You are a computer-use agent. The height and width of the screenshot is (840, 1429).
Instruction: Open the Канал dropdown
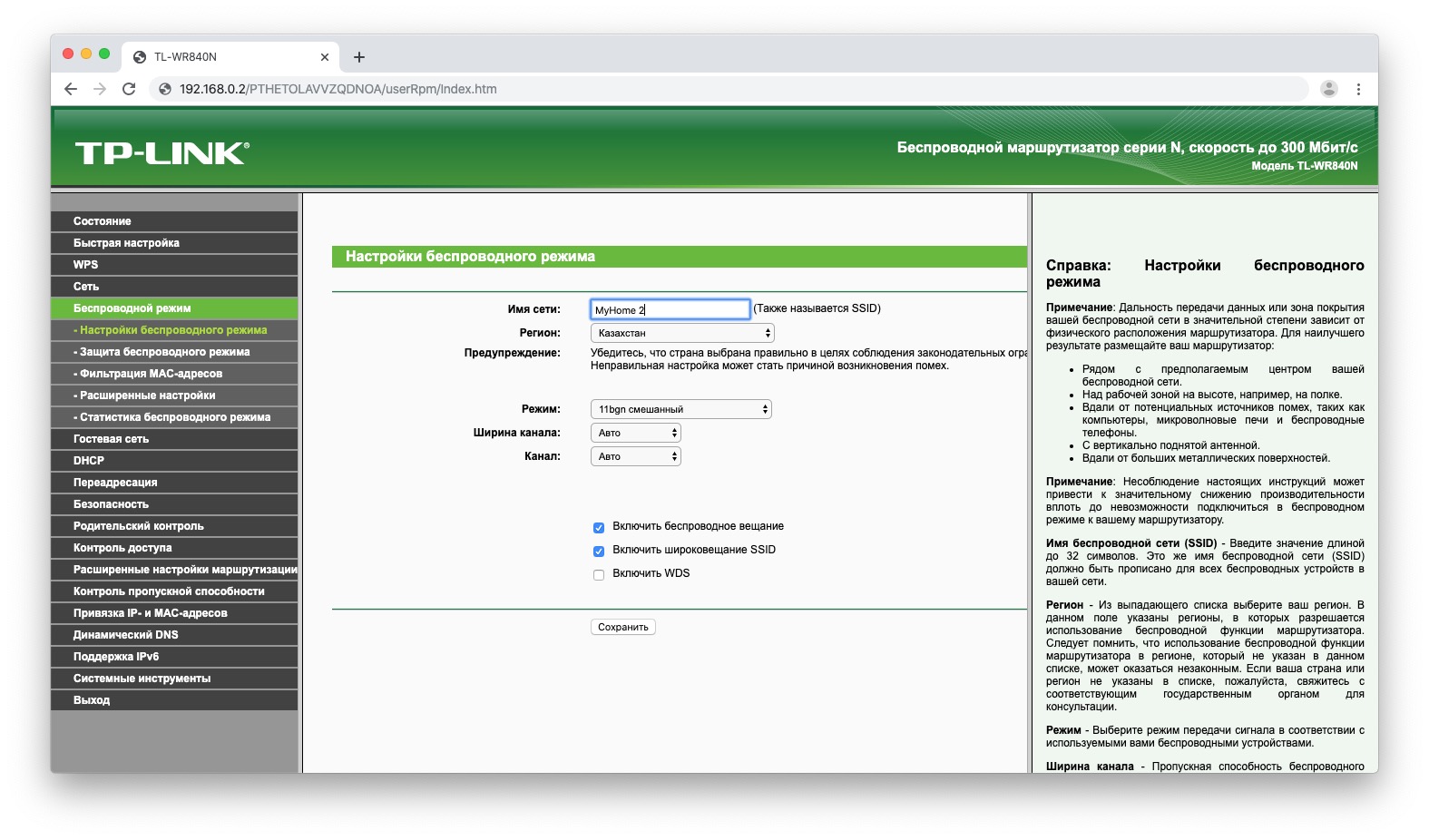pos(635,456)
